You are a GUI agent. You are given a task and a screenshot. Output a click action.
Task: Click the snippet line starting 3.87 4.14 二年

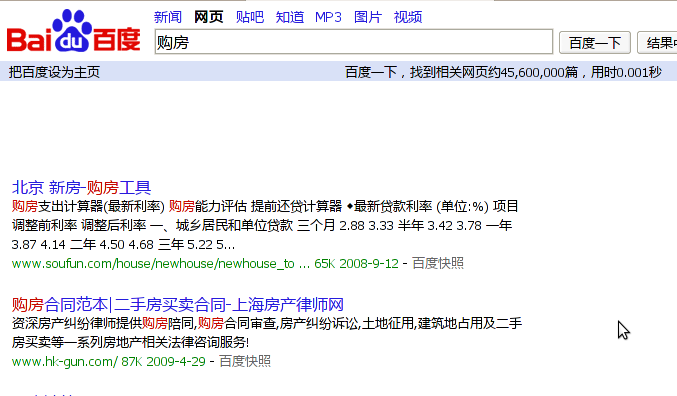(x=123, y=244)
